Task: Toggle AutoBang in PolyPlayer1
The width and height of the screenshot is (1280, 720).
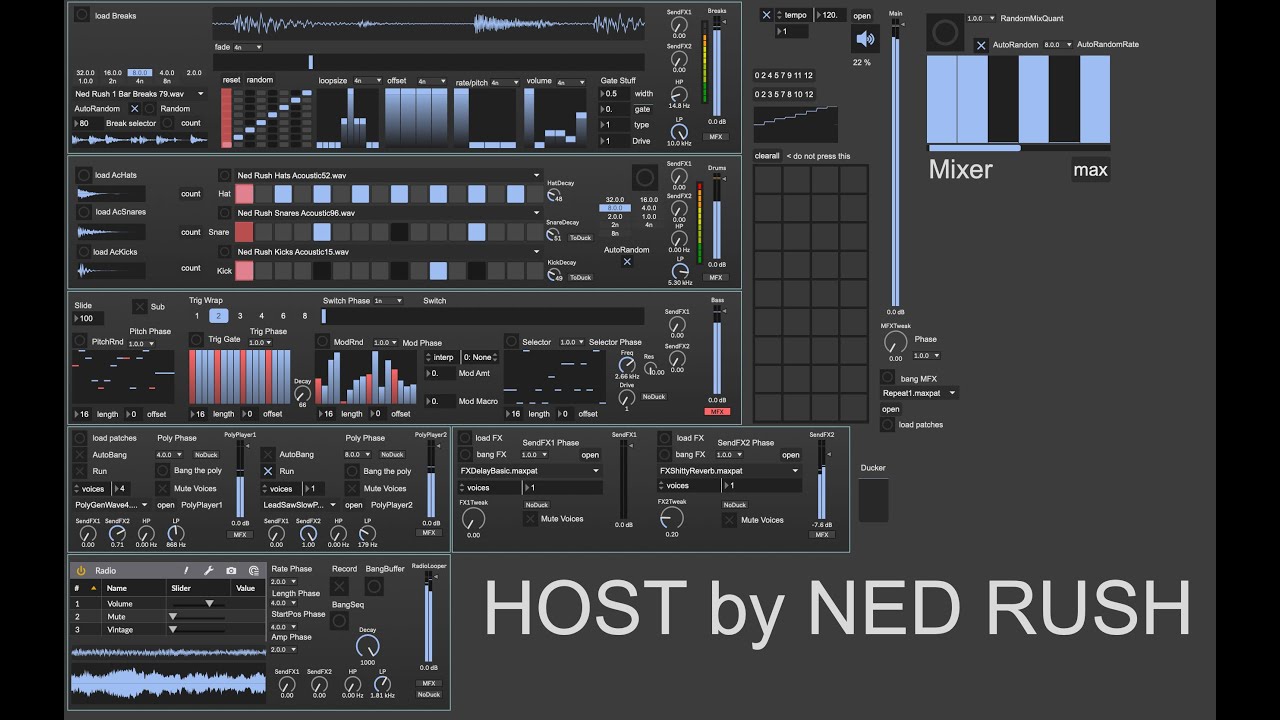Action: (80, 454)
